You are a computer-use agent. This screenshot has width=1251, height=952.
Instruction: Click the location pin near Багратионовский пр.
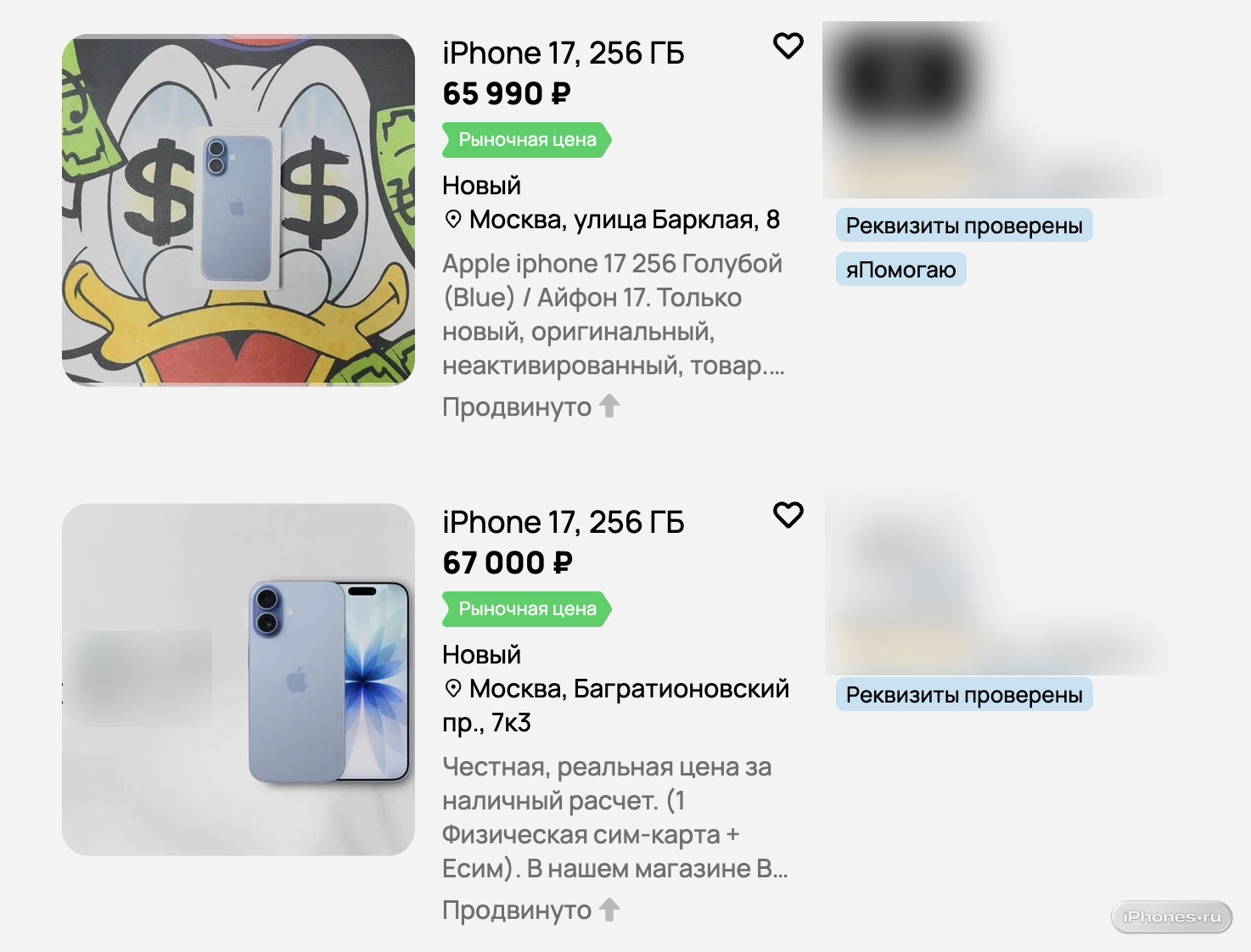pos(453,689)
